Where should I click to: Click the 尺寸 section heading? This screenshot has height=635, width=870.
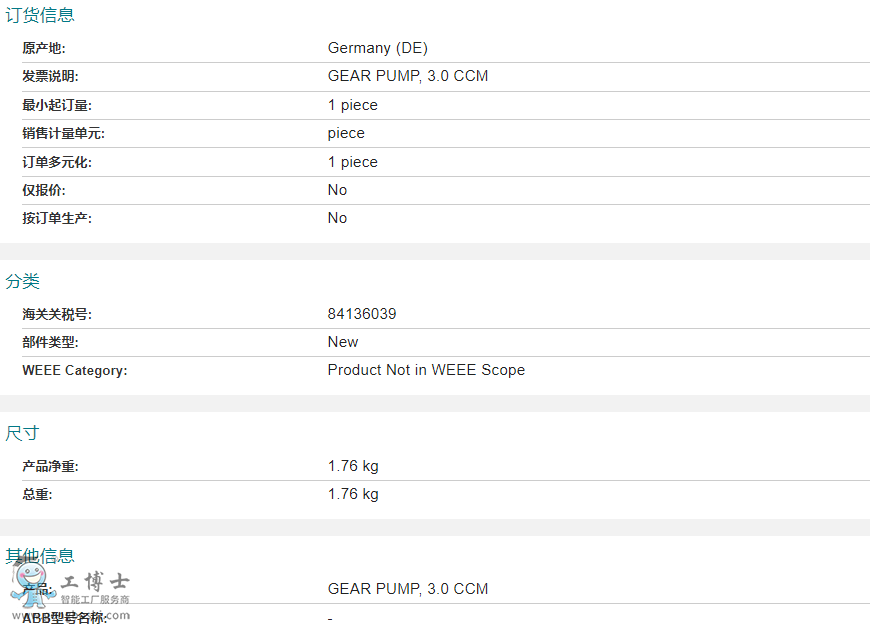pyautogui.click(x=22, y=433)
